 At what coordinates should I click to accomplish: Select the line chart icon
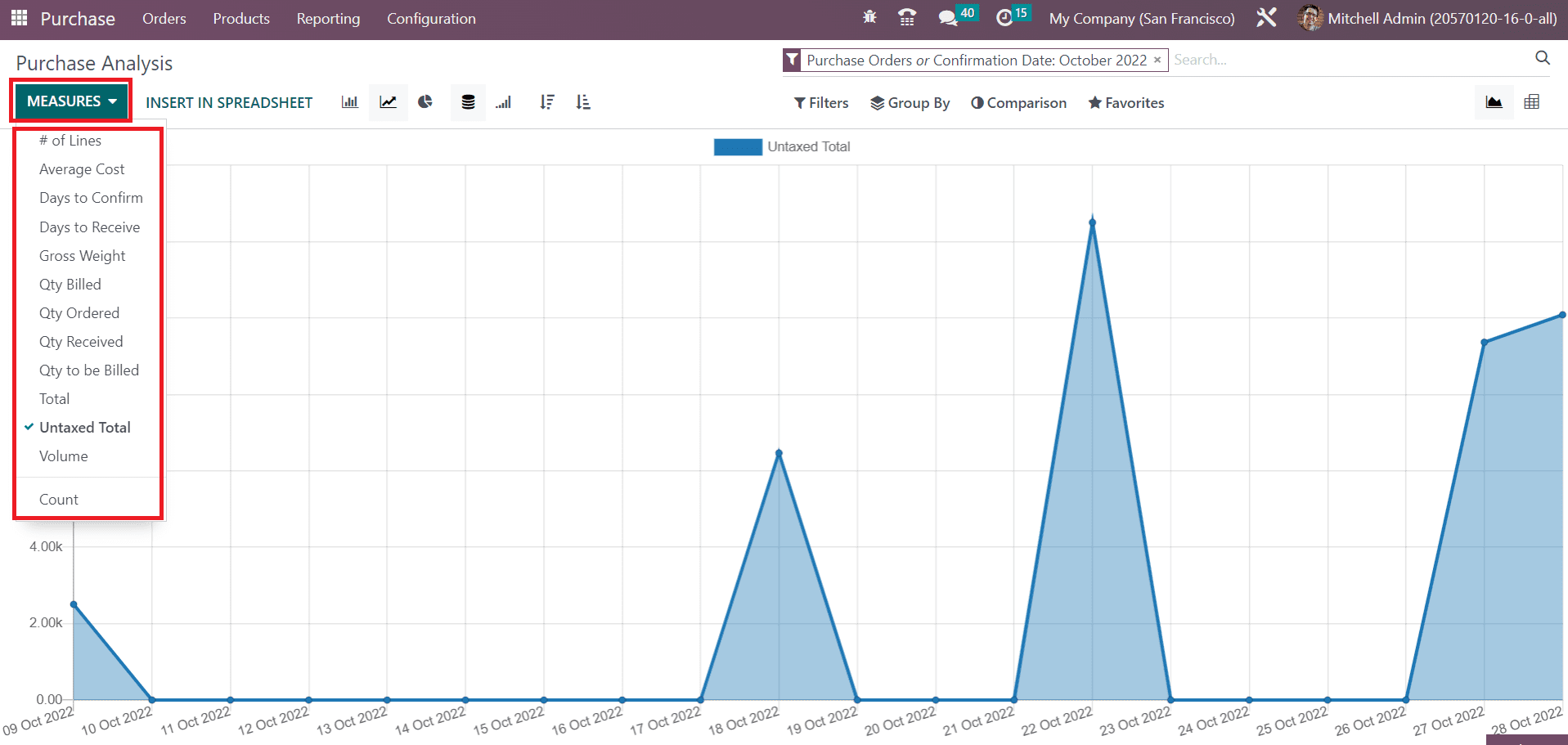[x=388, y=102]
